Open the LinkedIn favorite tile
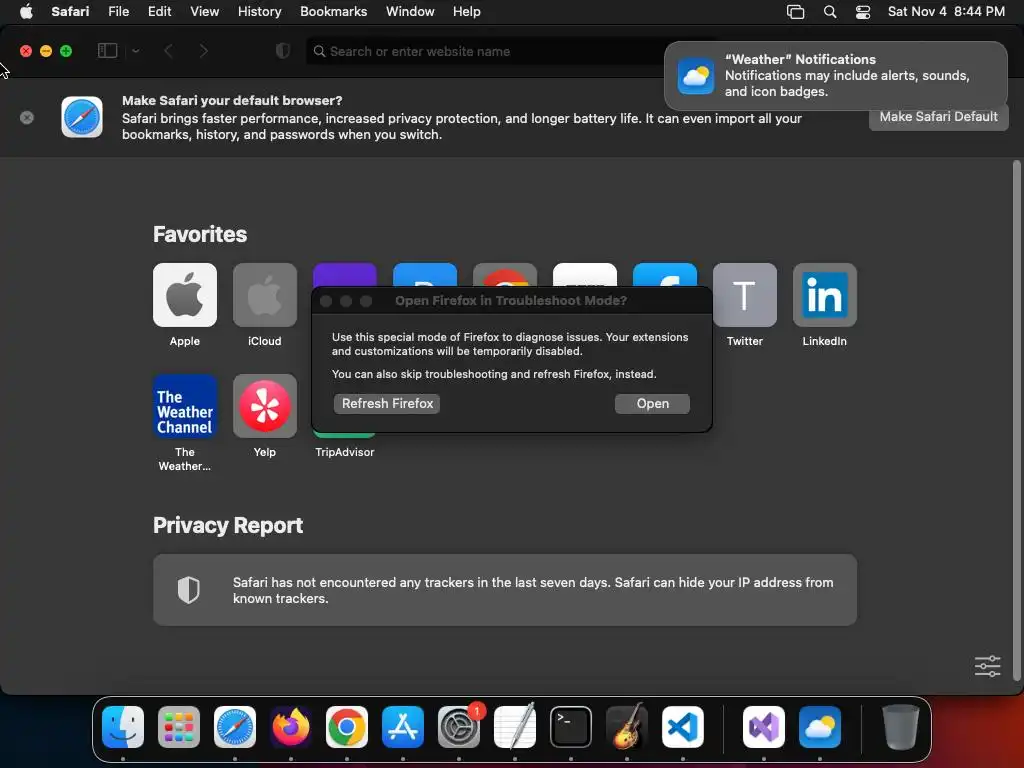The width and height of the screenshot is (1024, 768). [x=824, y=295]
